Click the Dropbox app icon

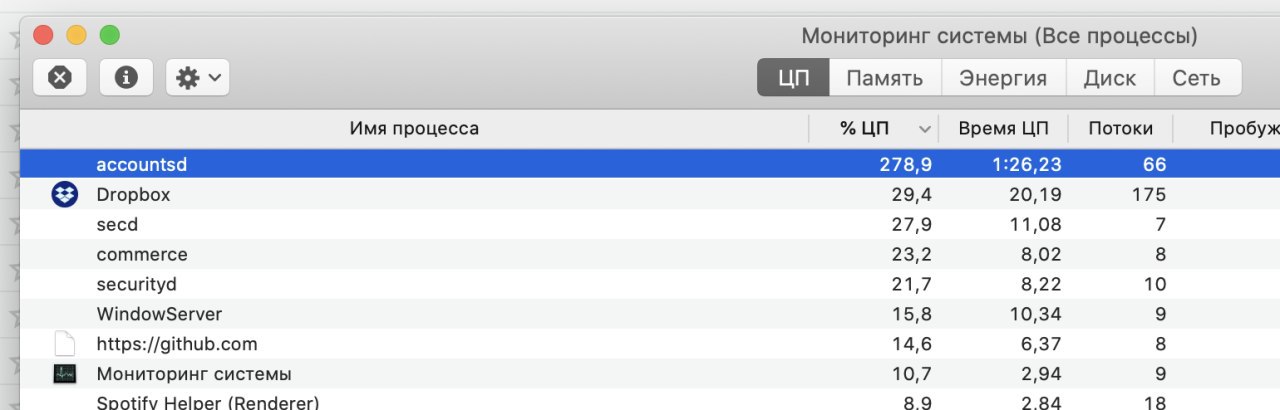(x=64, y=195)
